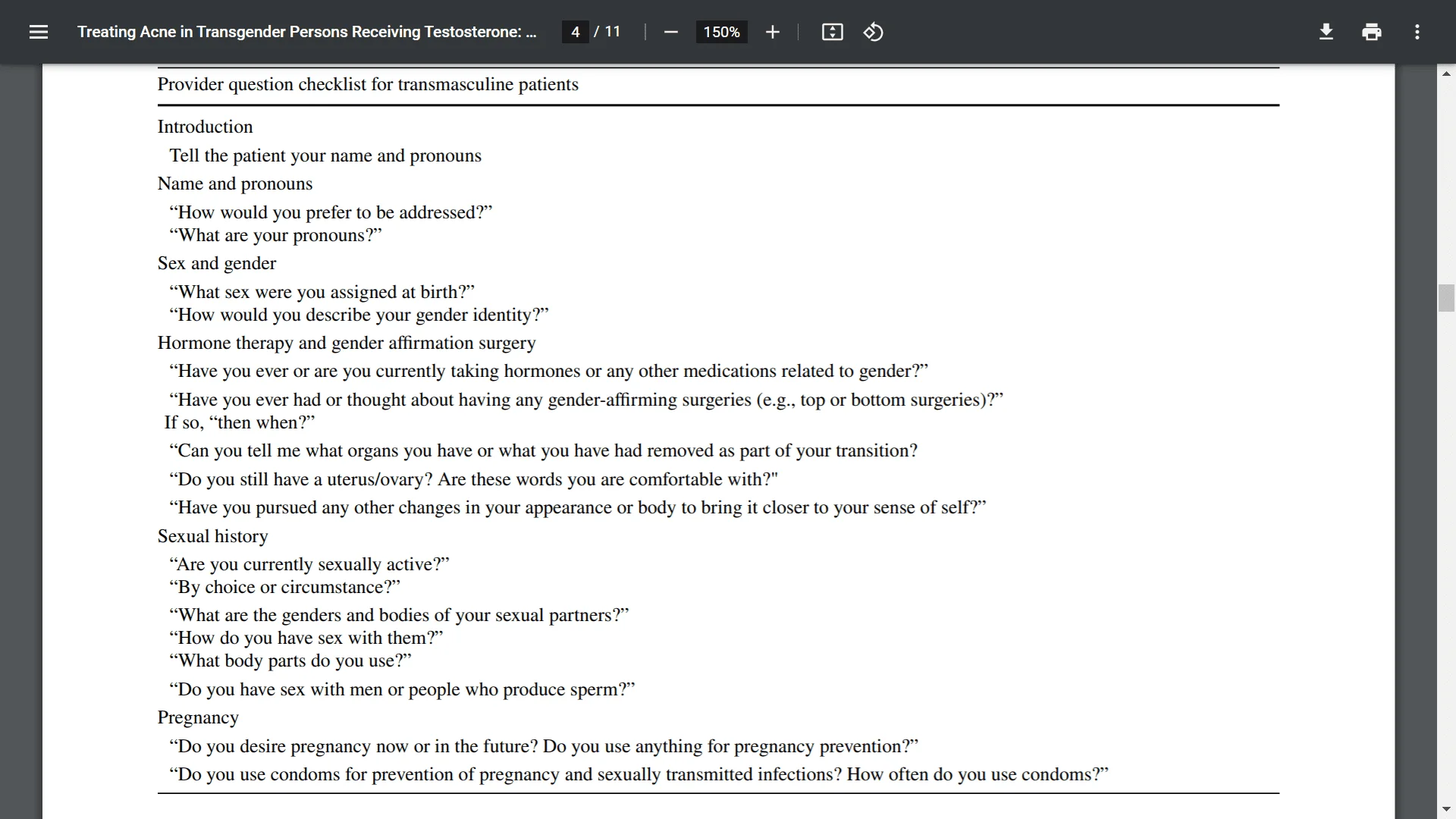Image resolution: width=1456 pixels, height=819 pixels.
Task: Click 'How do you have sex with them?'
Action: click(306, 638)
